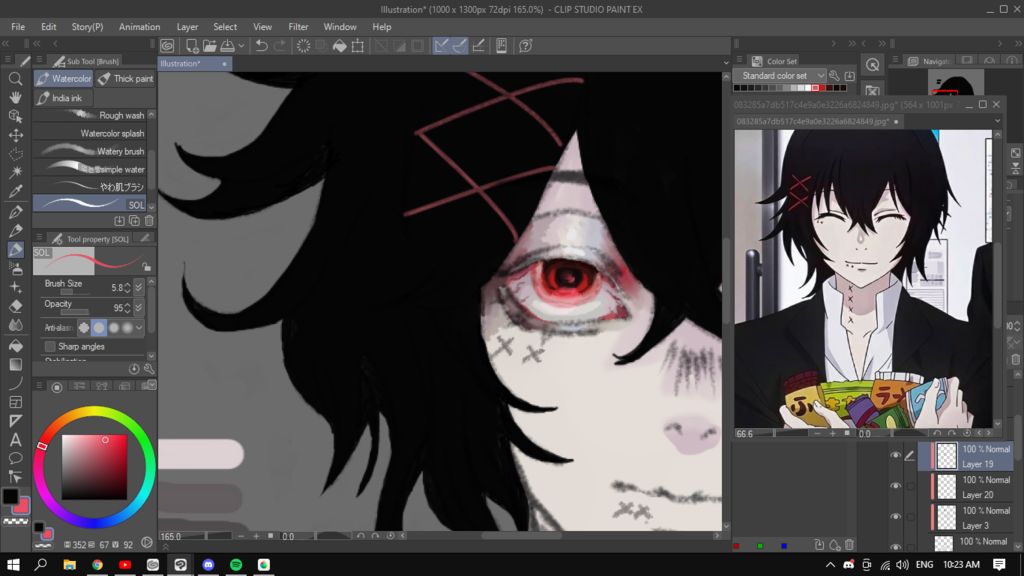Open tab list dropdown in reference image window

(x=997, y=121)
